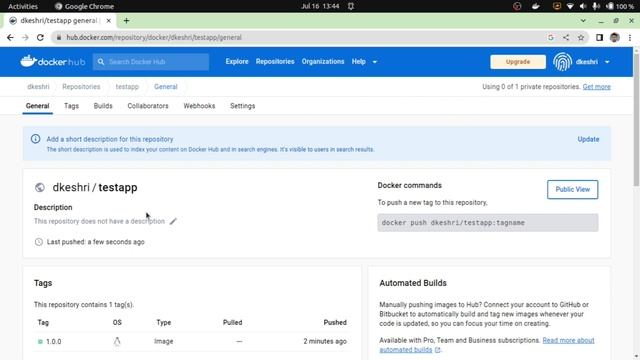Click the page vertical scrollbar

[636, 120]
